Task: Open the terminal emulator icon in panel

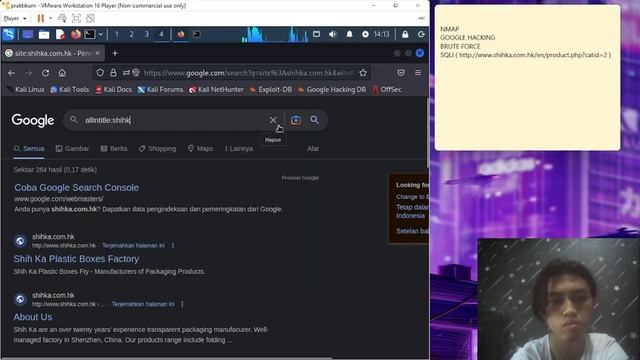Action: coord(89,35)
